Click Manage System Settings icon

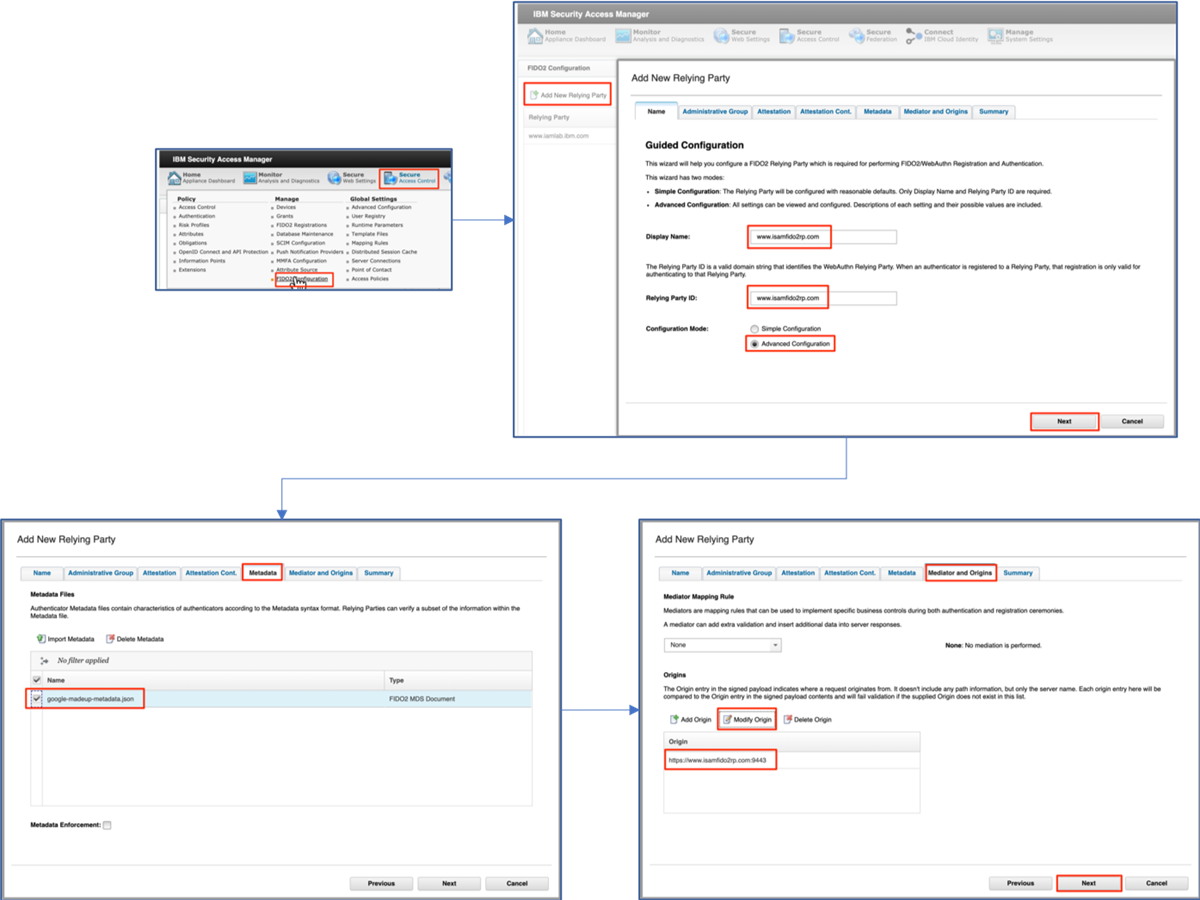click(995, 35)
